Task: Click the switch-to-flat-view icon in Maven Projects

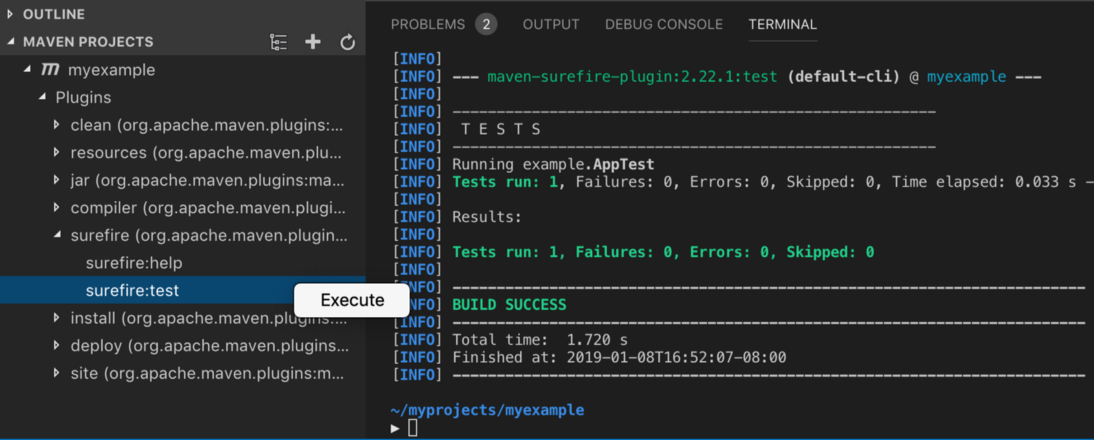Action: pos(278,42)
